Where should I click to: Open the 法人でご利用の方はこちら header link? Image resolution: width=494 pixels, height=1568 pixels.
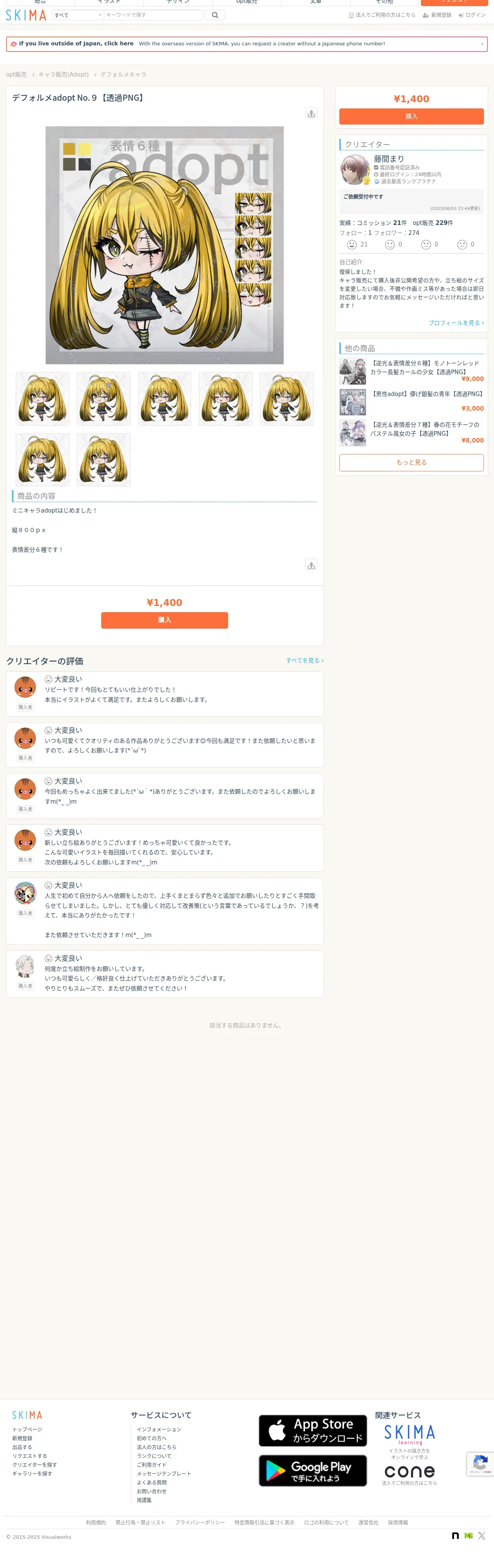pyautogui.click(x=382, y=15)
